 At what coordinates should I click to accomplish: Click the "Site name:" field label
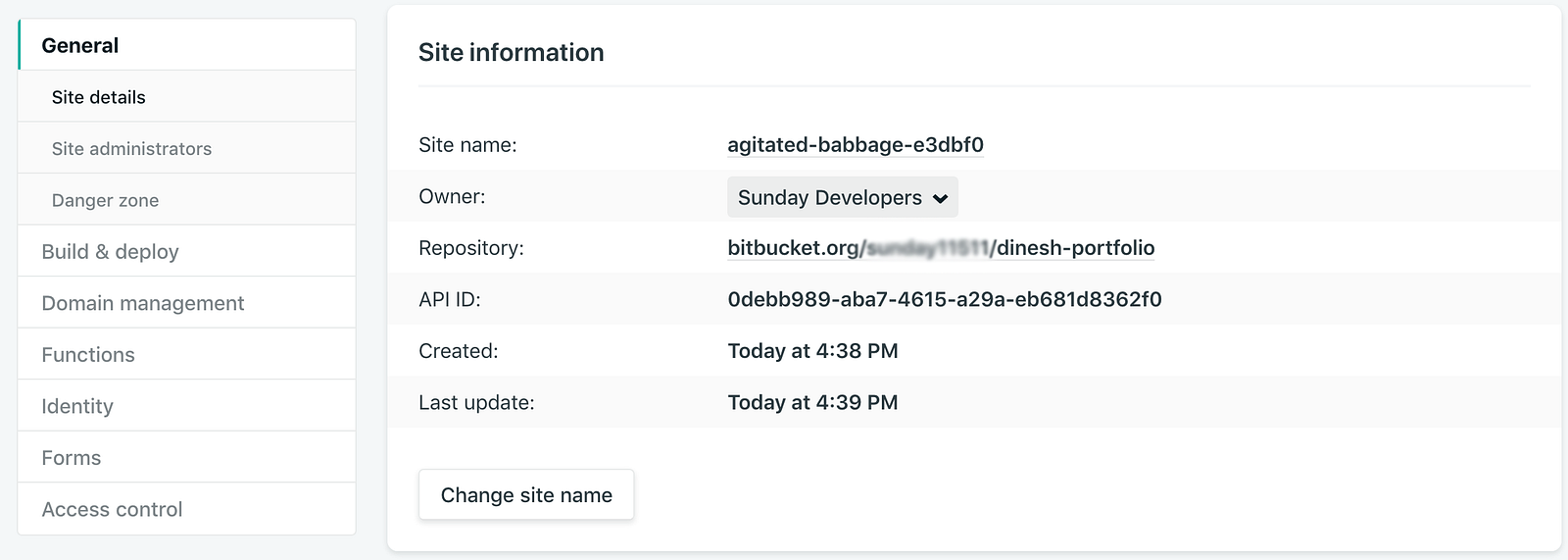click(x=467, y=145)
